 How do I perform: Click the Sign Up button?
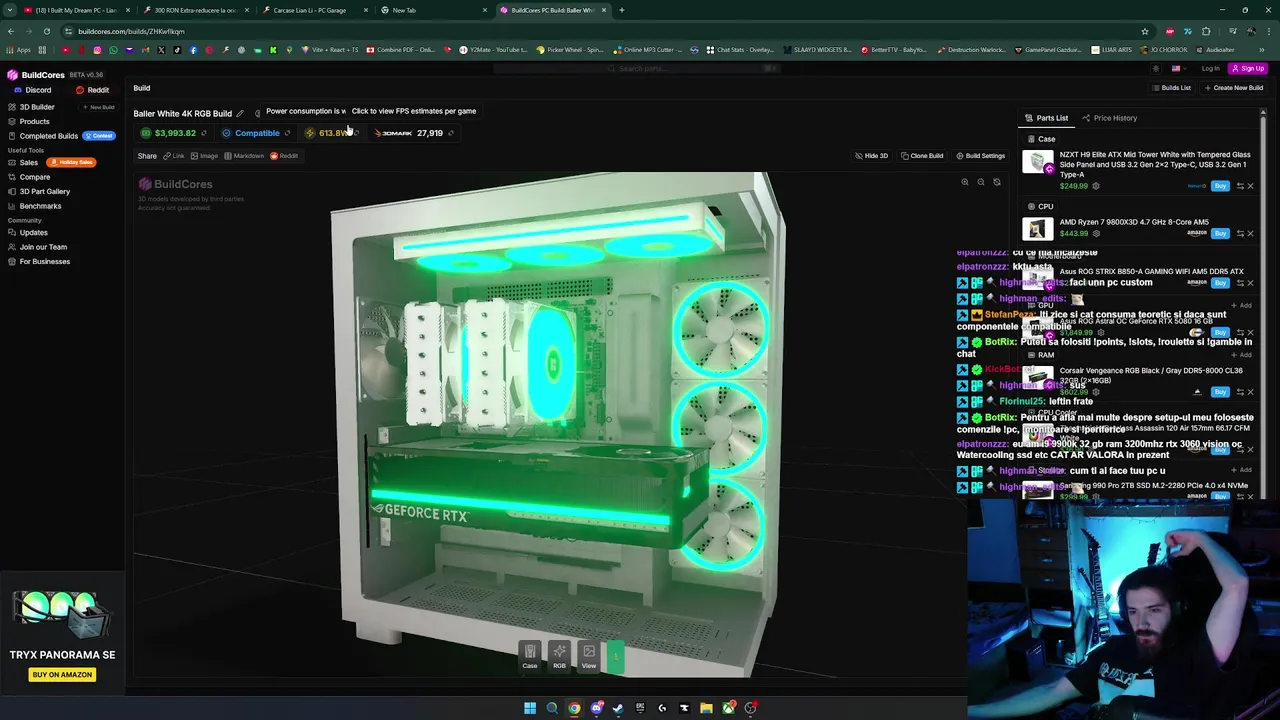coord(1248,69)
